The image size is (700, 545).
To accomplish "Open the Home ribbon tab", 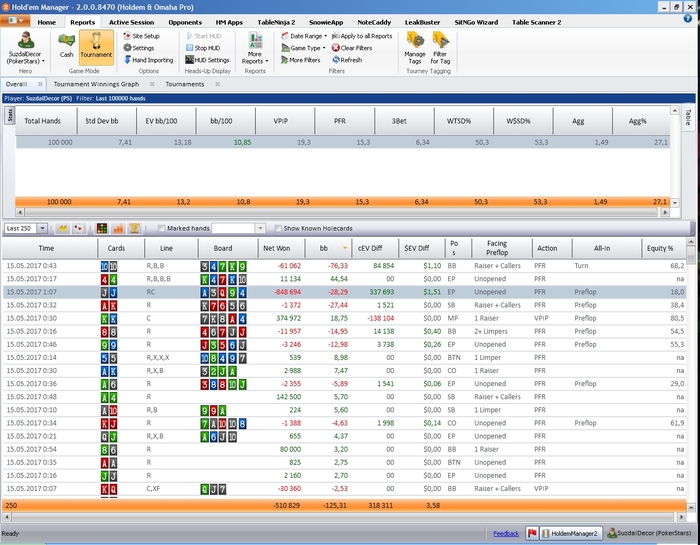I will point(46,22).
